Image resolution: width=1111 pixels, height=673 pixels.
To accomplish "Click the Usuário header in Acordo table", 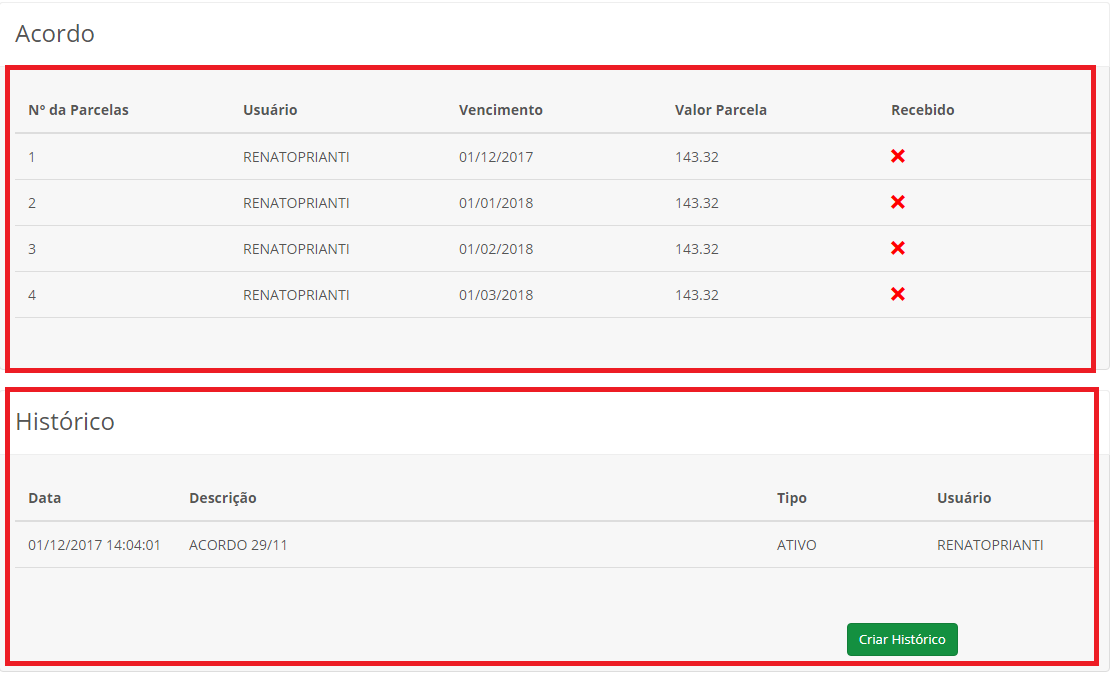I will pos(270,110).
